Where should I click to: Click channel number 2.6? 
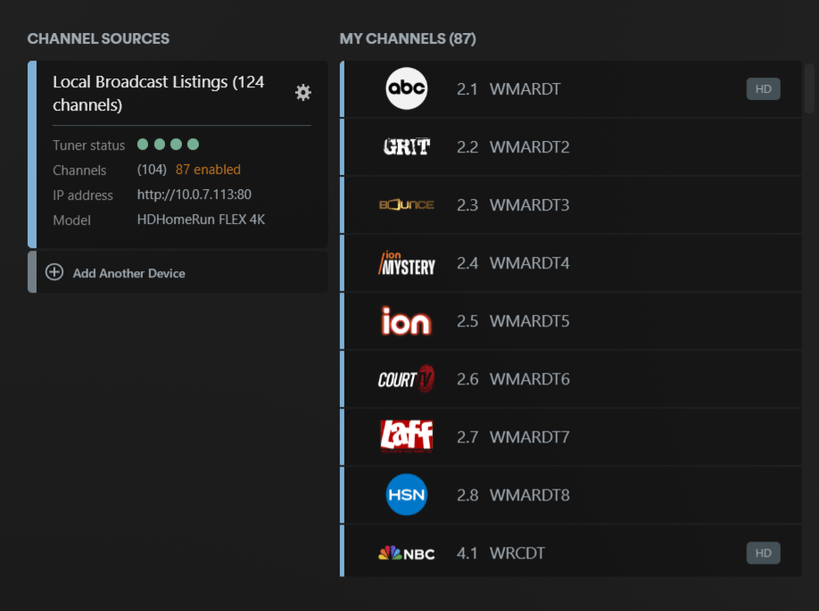[467, 379]
